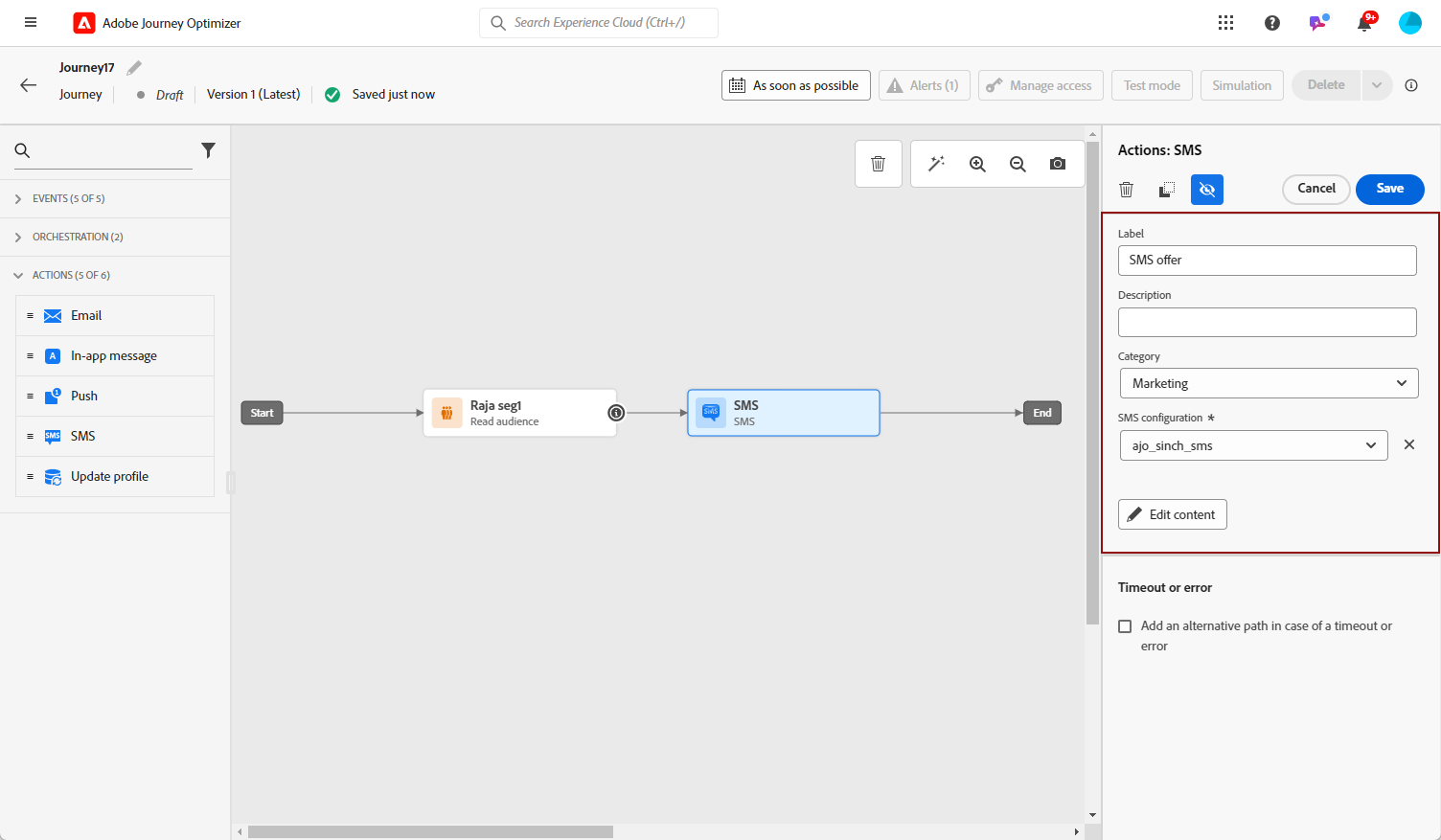This screenshot has width=1441, height=840.
Task: Click the Saved just now checkmark icon
Action: 332,95
